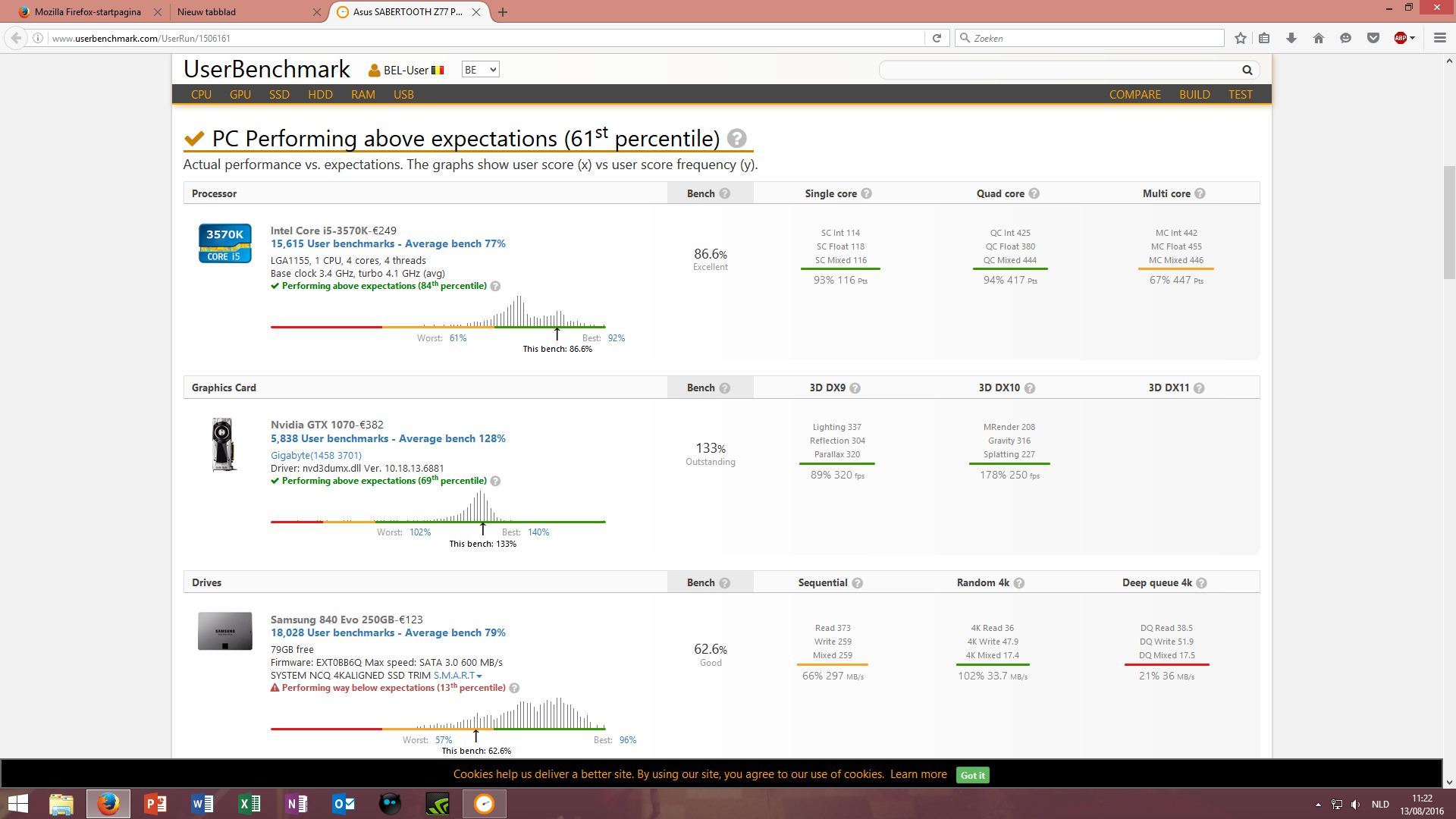Click the help icon next to 3D DX10

(1030, 388)
